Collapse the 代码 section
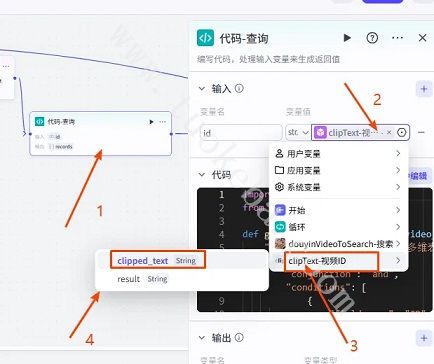Image resolution: width=434 pixels, height=364 pixels. pos(202,174)
